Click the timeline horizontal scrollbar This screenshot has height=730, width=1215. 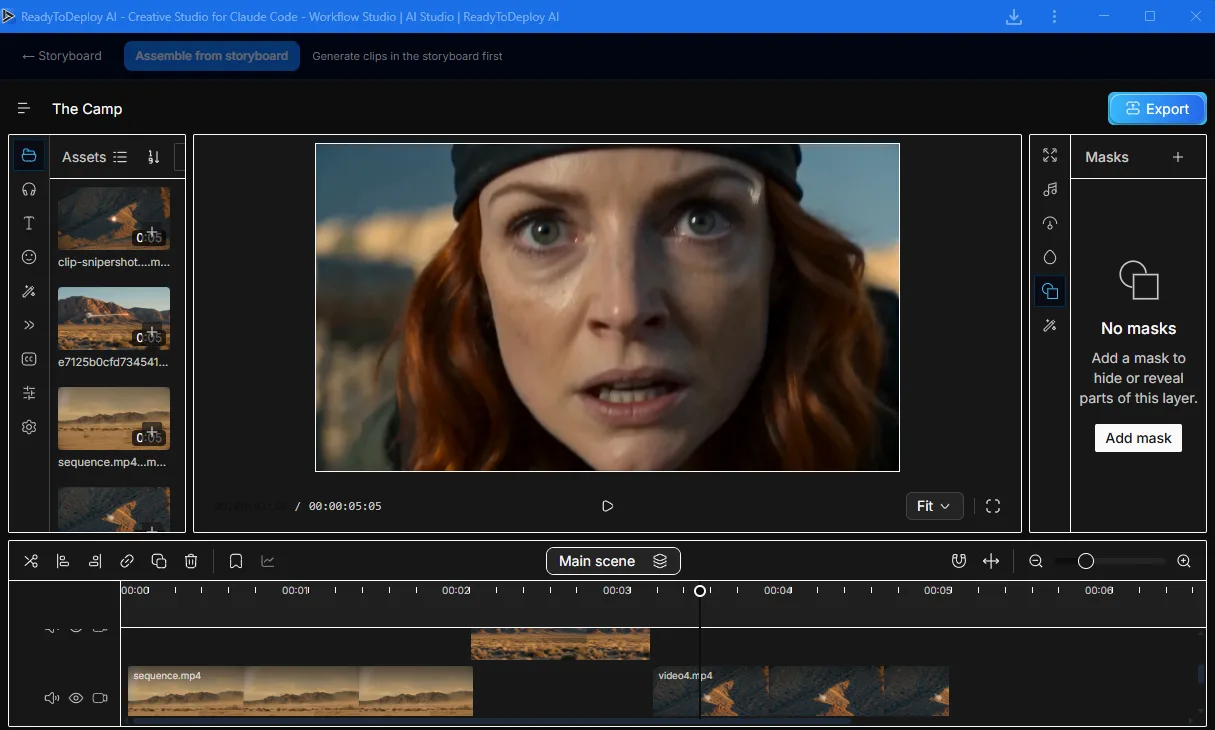490,720
